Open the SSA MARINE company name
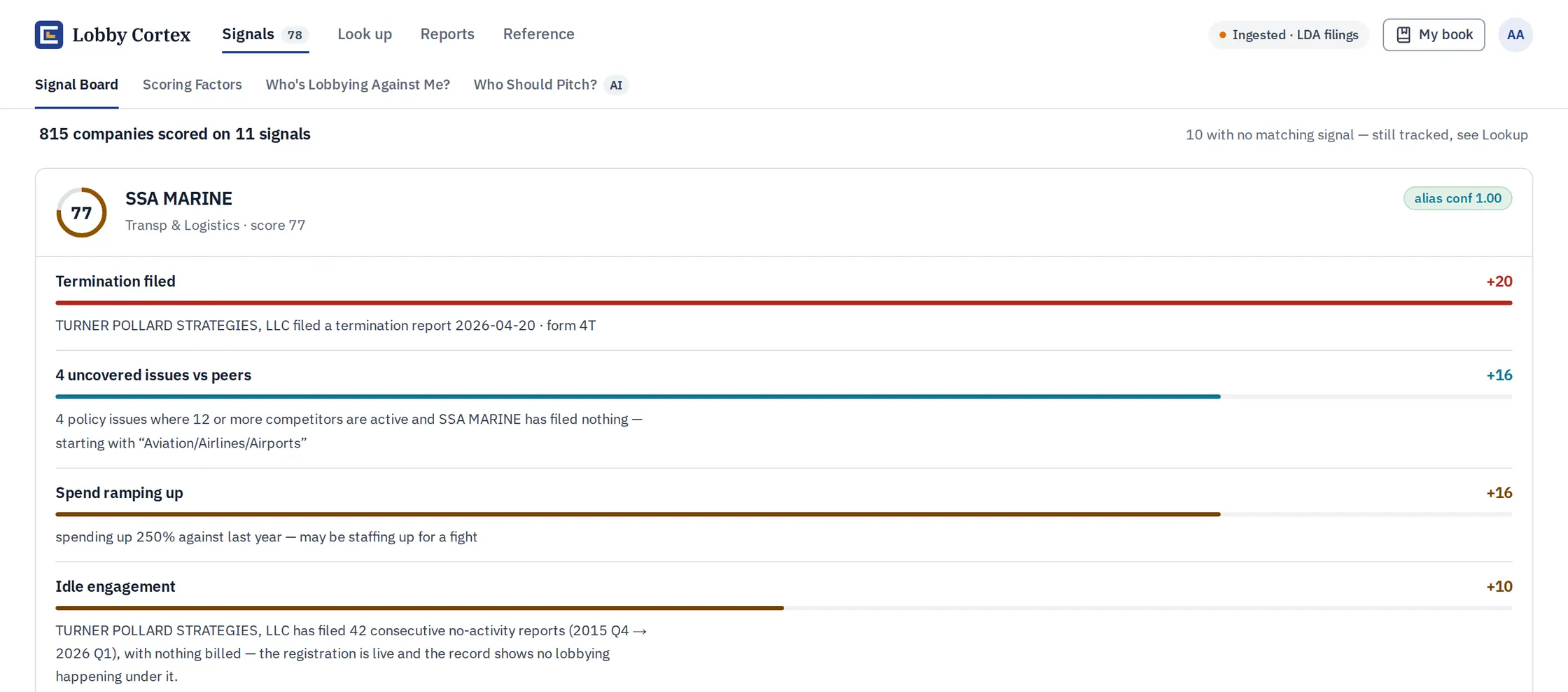Screen dimensions: 1568x692 pyautogui.click(x=178, y=199)
